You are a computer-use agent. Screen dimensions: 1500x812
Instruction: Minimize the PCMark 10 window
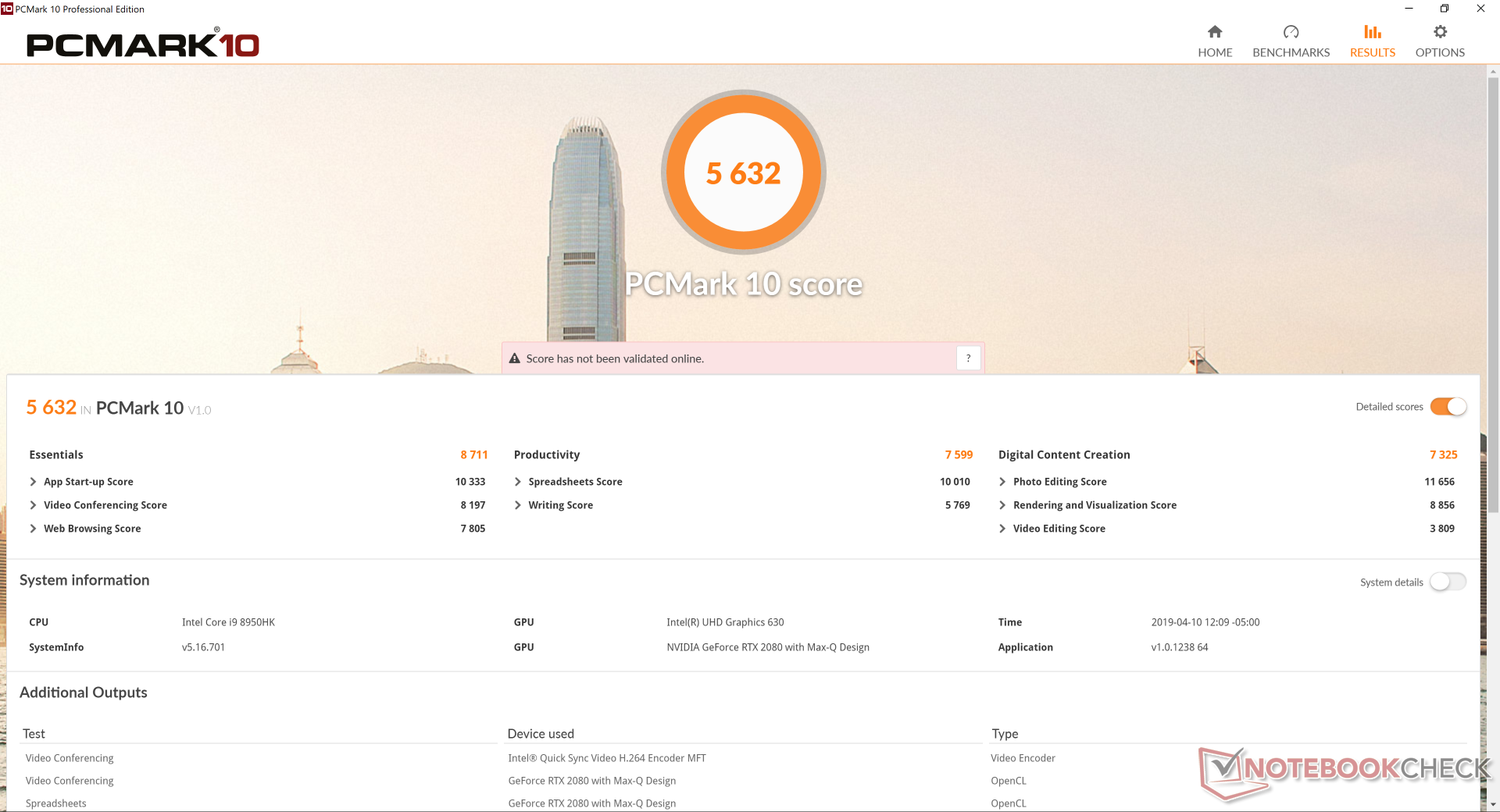(x=1409, y=9)
